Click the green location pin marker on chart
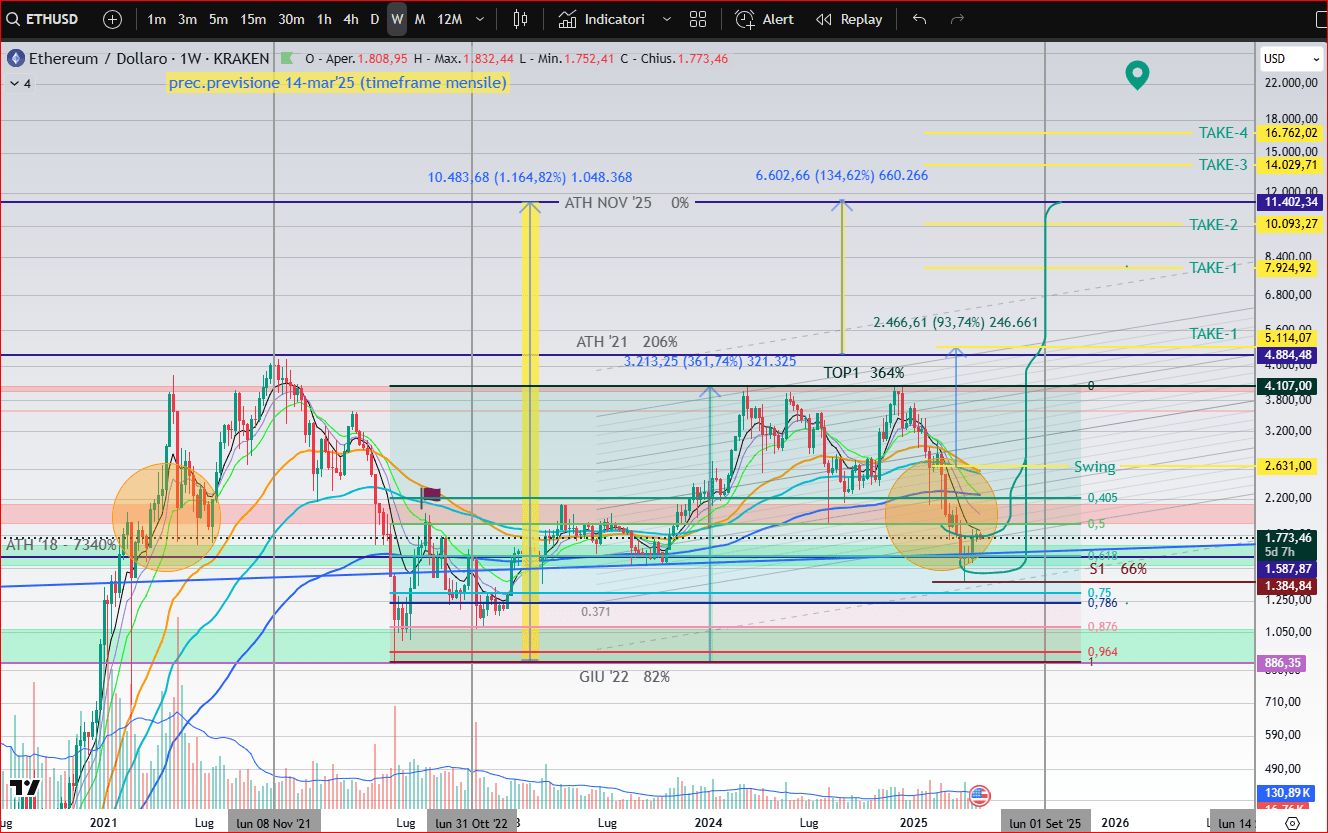The width and height of the screenshot is (1328, 833). (x=1137, y=75)
